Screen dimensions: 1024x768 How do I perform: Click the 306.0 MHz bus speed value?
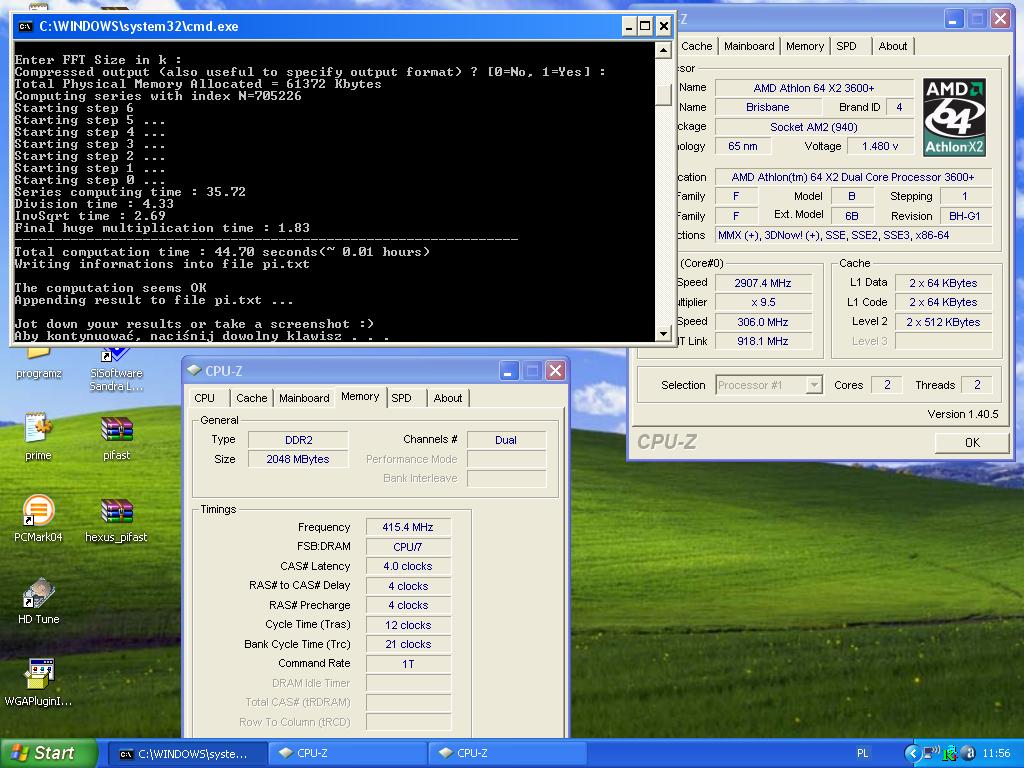pyautogui.click(x=763, y=322)
